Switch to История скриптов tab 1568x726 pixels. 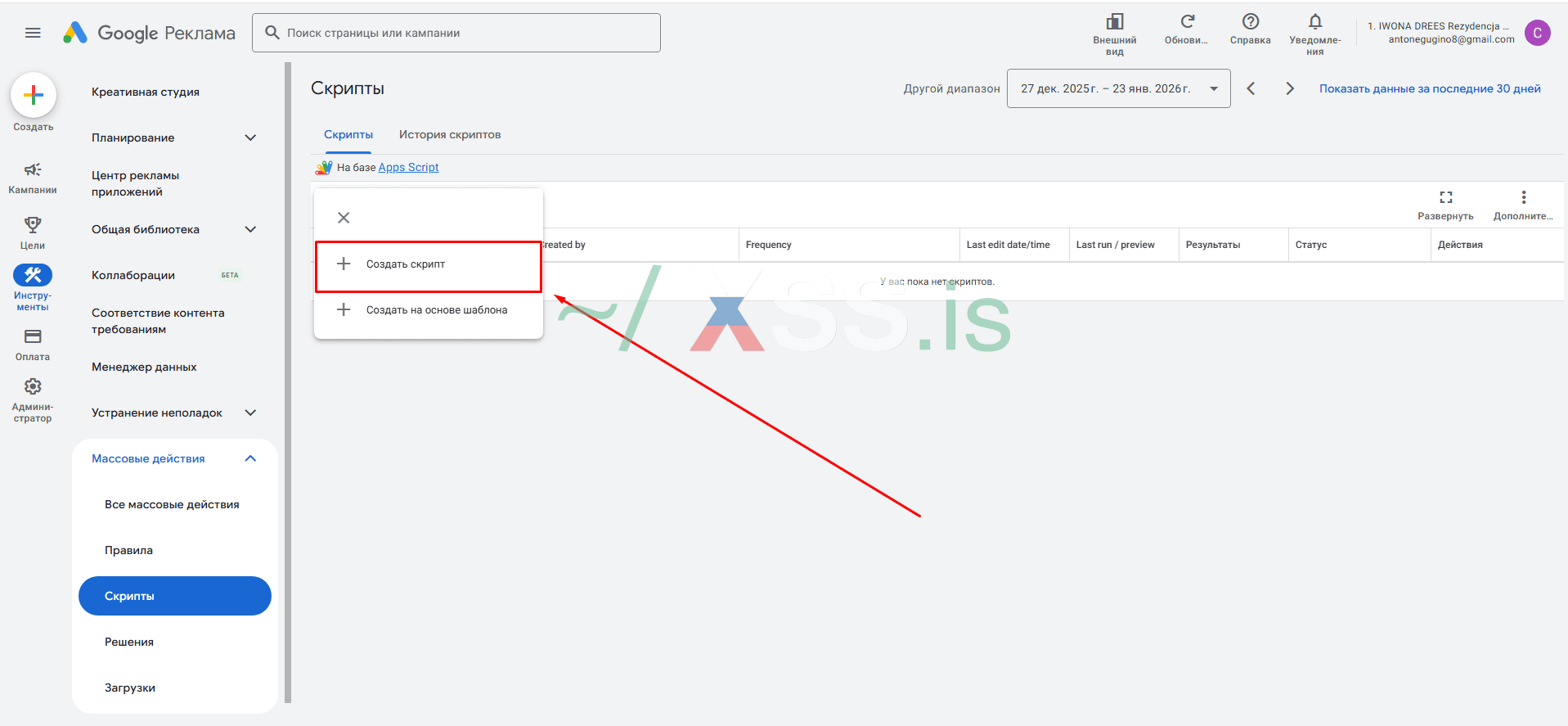450,135
